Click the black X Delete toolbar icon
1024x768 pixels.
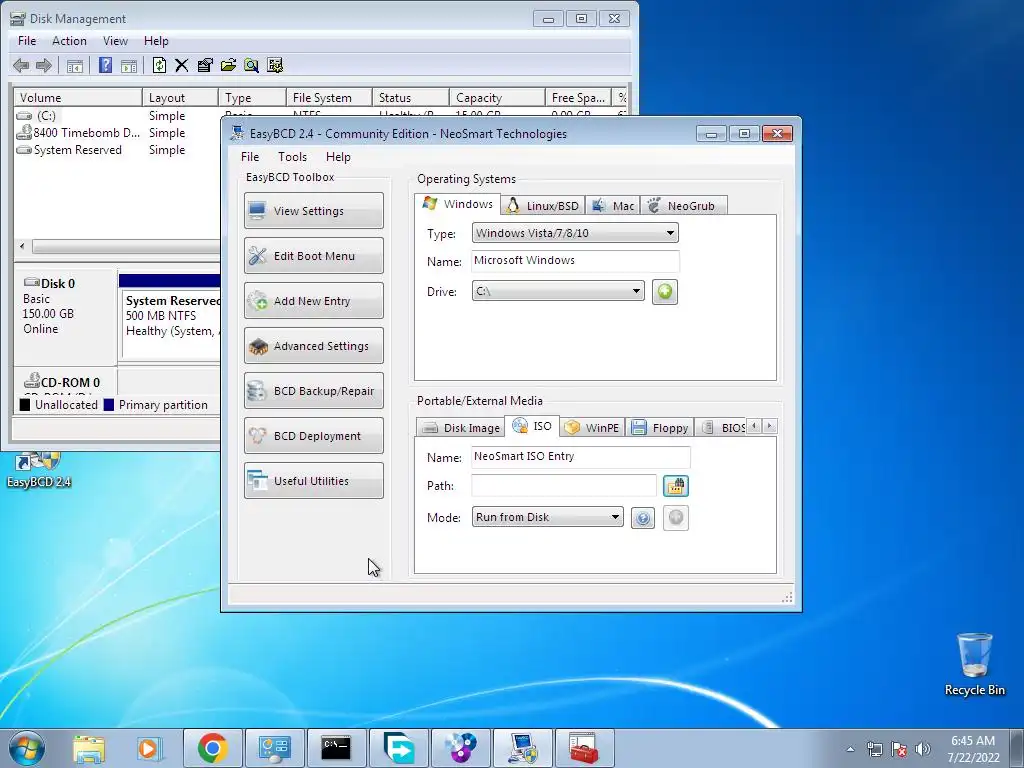(182, 65)
